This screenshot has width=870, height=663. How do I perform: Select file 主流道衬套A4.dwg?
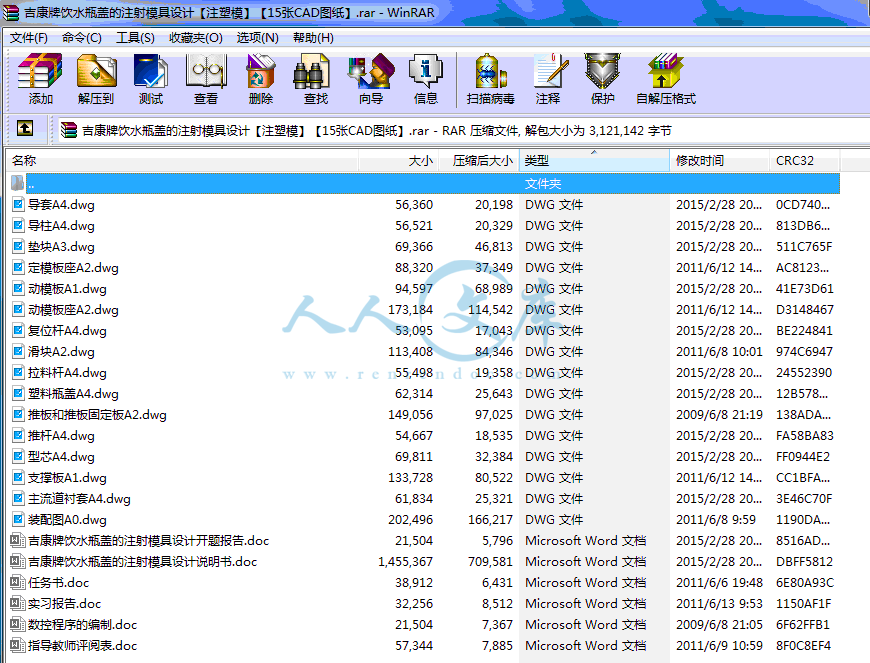coord(79,499)
